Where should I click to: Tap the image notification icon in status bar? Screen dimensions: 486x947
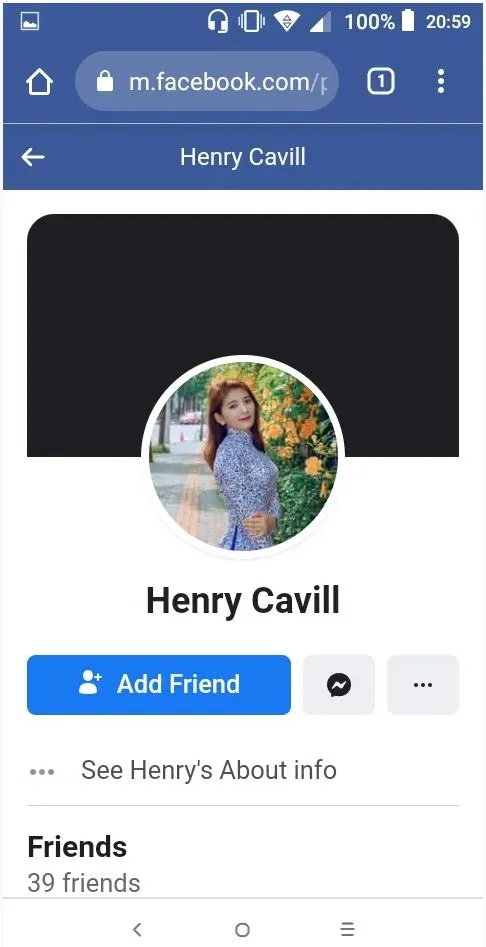click(30, 22)
